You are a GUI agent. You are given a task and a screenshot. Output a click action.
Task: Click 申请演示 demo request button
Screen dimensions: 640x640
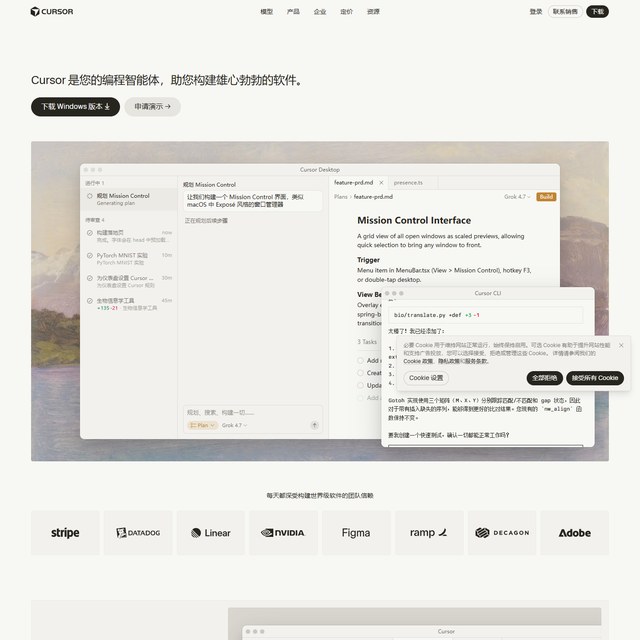[152, 107]
